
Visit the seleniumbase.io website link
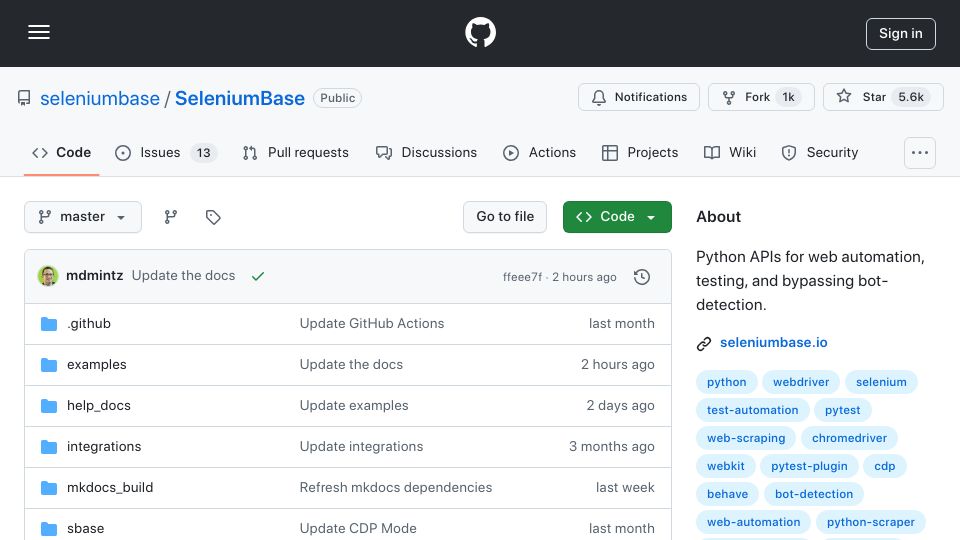coord(773,342)
